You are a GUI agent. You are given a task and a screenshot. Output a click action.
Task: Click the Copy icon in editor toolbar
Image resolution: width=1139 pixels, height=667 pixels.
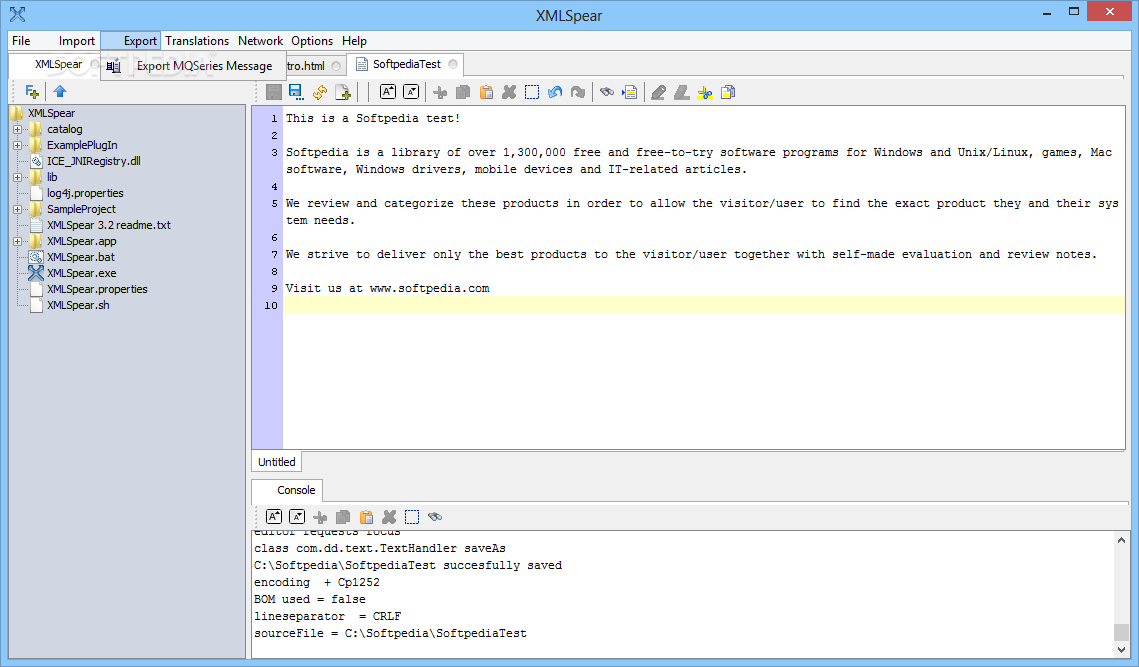[463, 92]
